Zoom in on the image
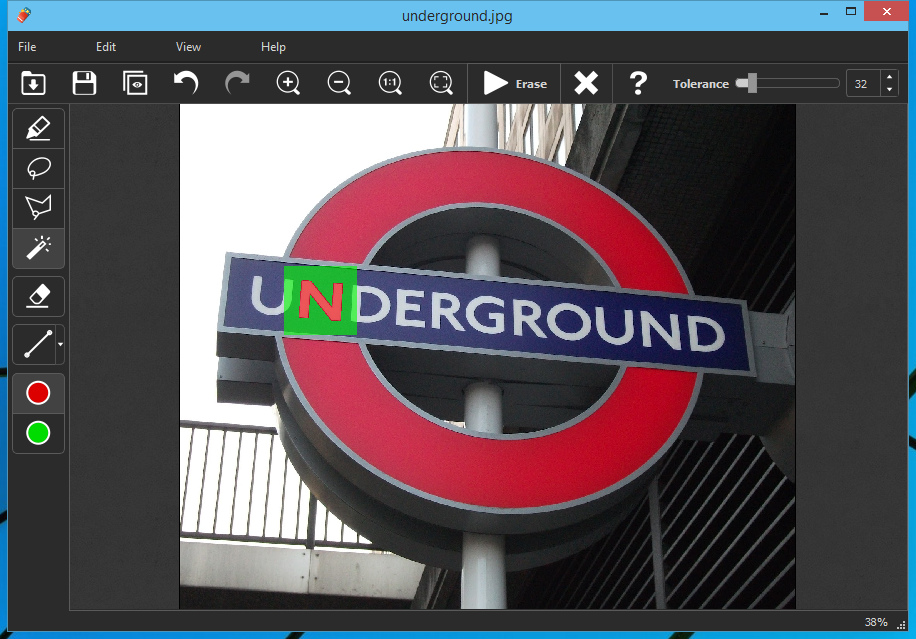Screen dimensions: 916x639 pyautogui.click(x=288, y=84)
